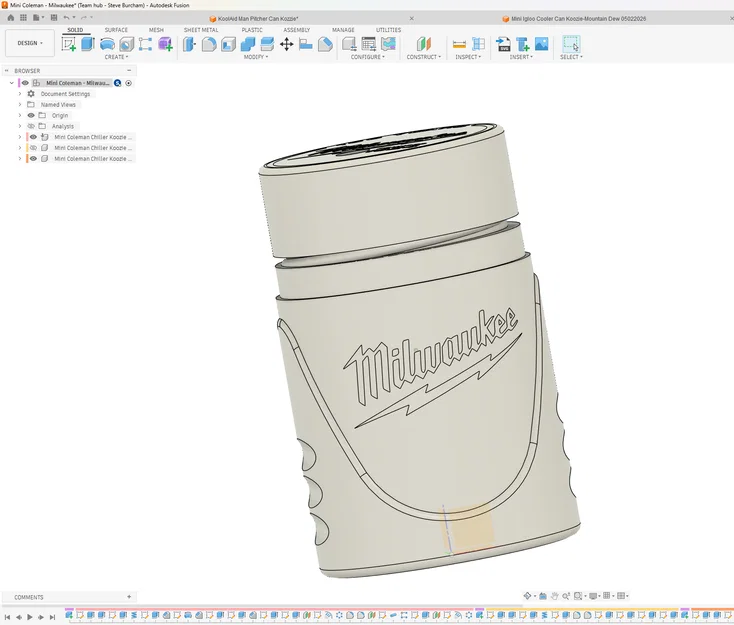Open the configuration table icon
734x625 pixels.
(369, 44)
